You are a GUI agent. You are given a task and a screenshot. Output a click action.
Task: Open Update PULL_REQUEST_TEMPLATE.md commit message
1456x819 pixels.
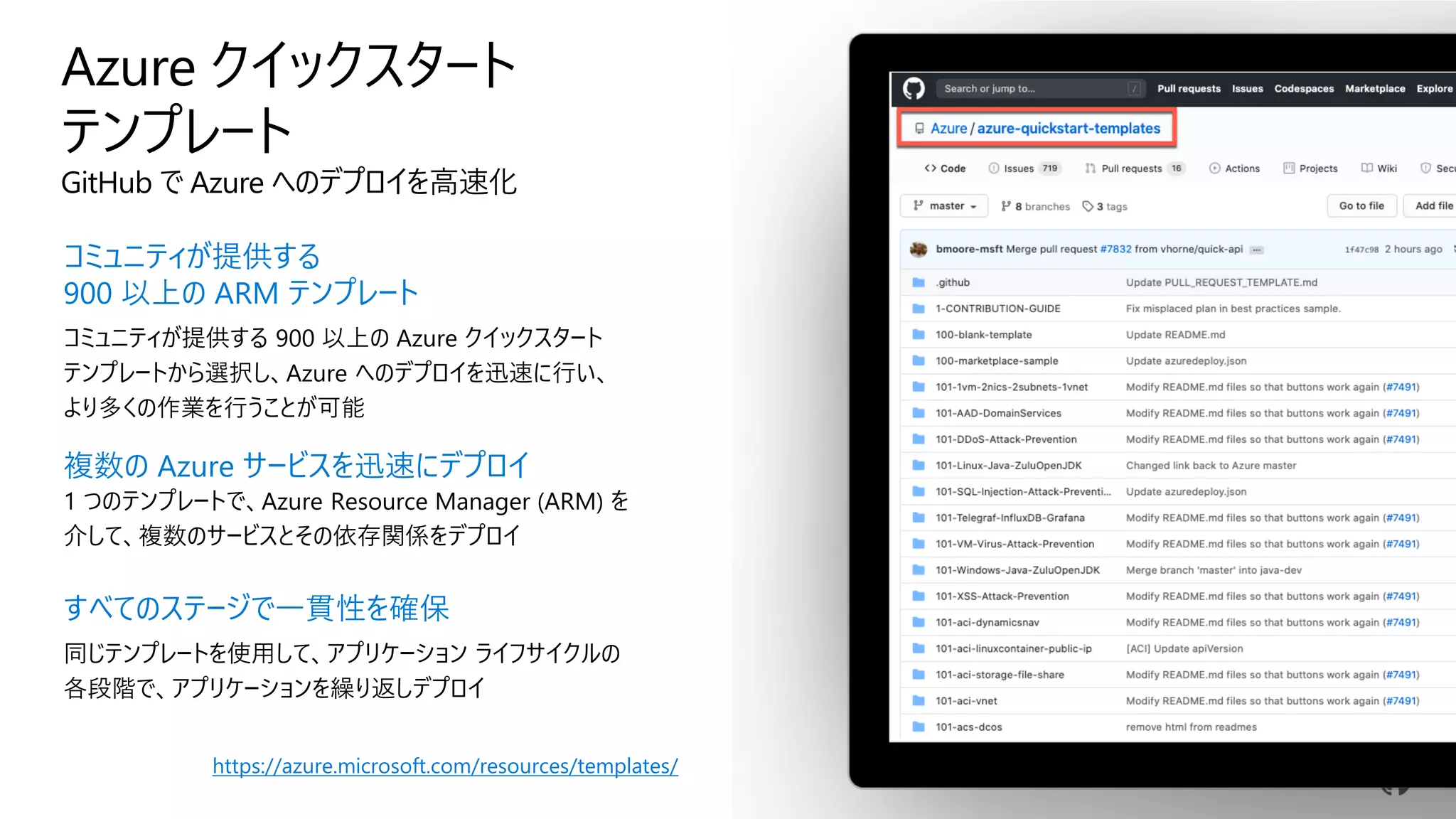1221,283
